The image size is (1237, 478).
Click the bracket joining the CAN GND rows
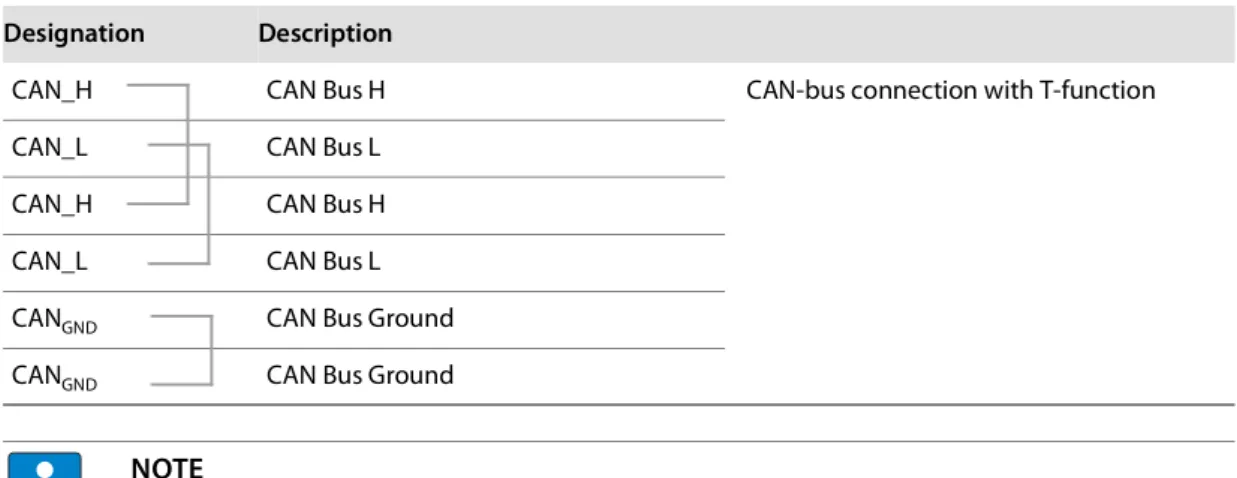[x=212, y=349]
